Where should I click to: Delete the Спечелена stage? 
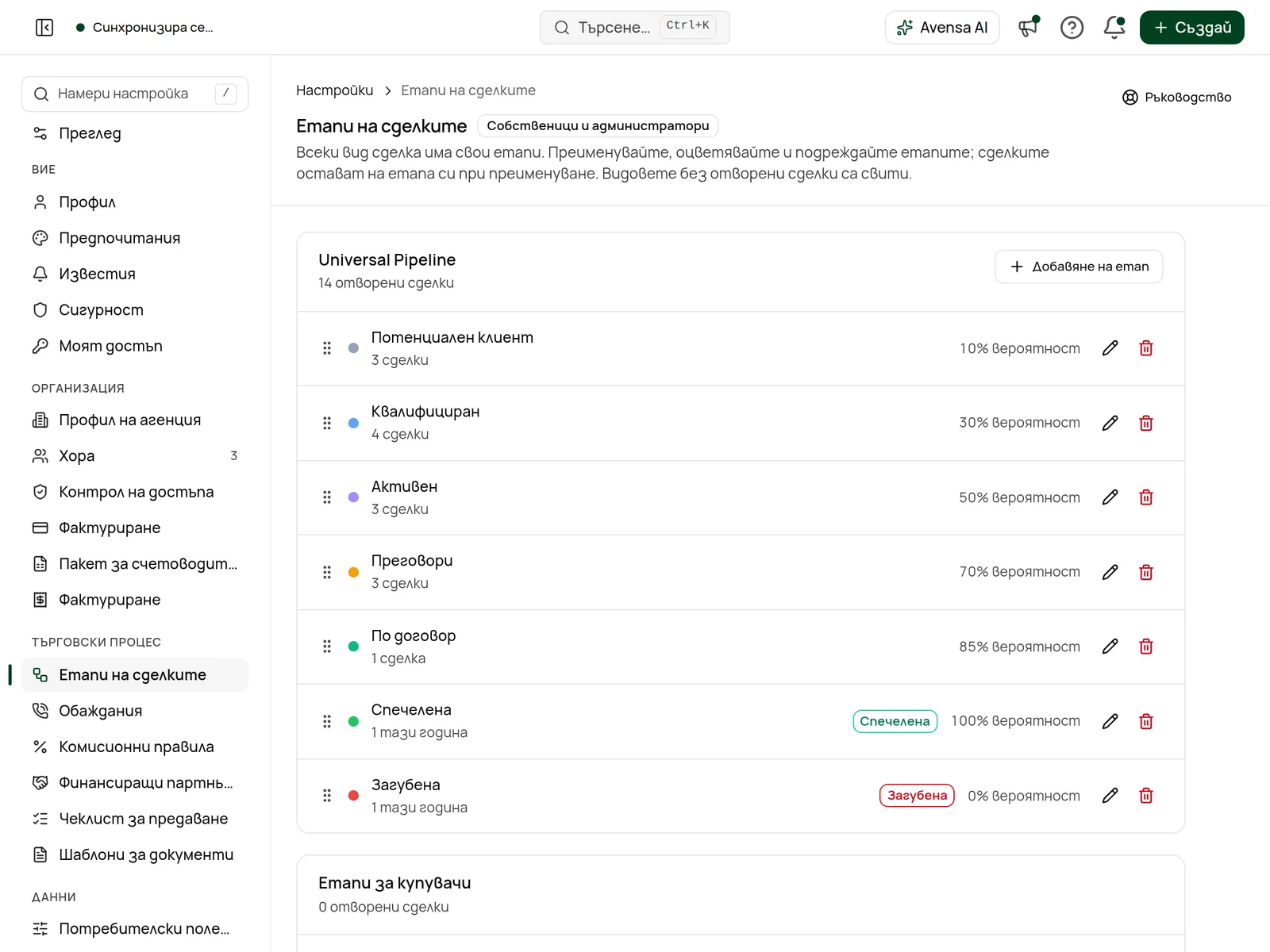[x=1146, y=721]
